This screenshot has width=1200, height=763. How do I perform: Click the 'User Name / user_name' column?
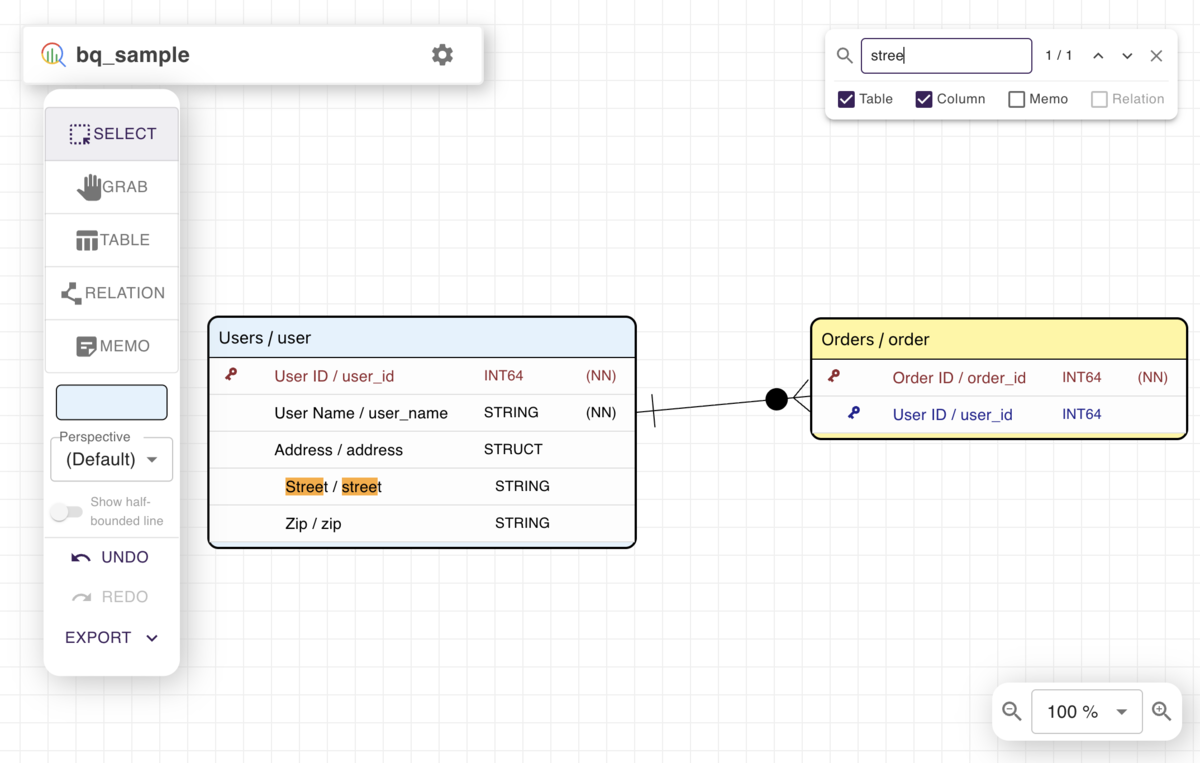coord(361,413)
